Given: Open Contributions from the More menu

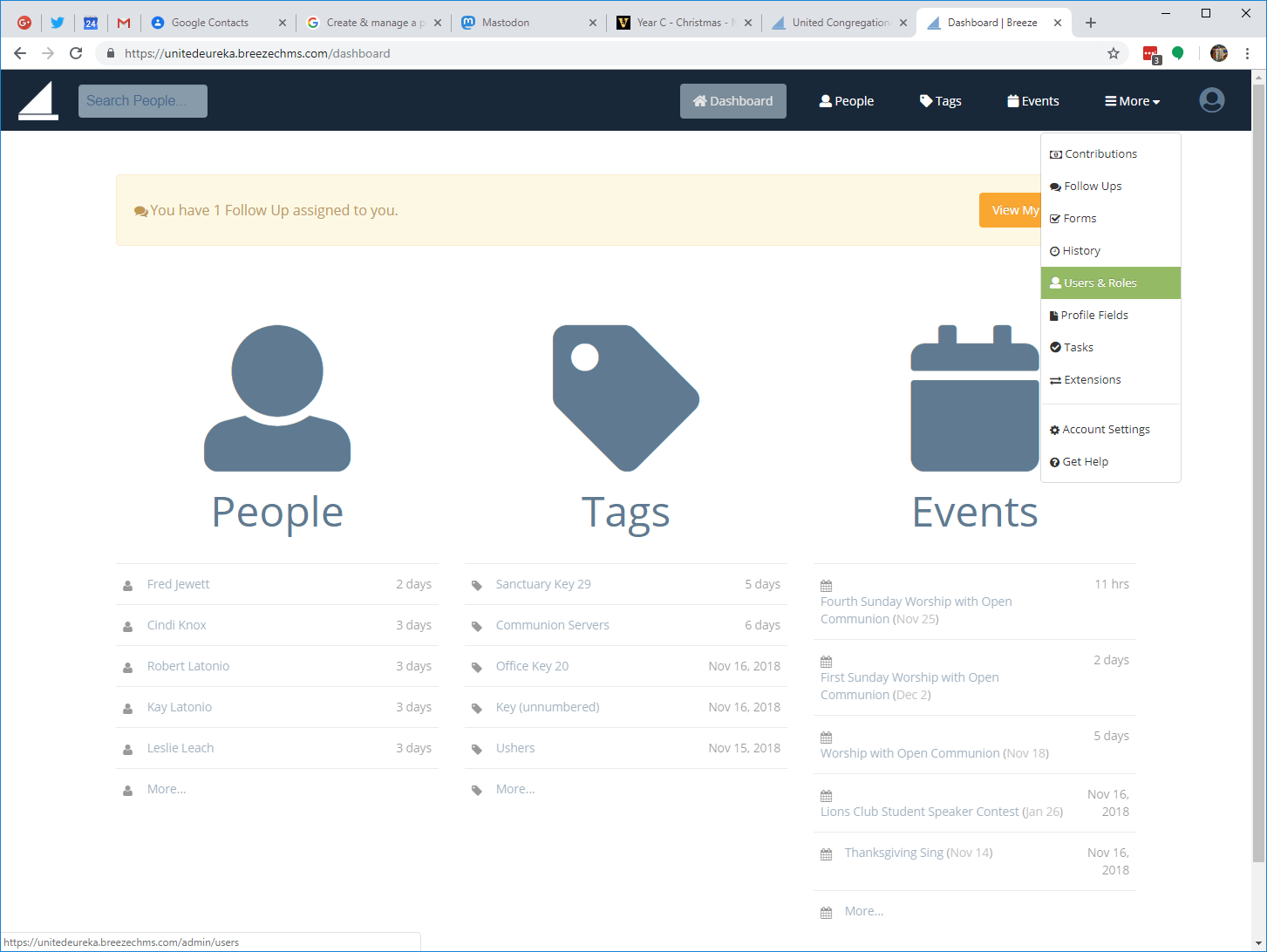Looking at the screenshot, I should 1110,153.
